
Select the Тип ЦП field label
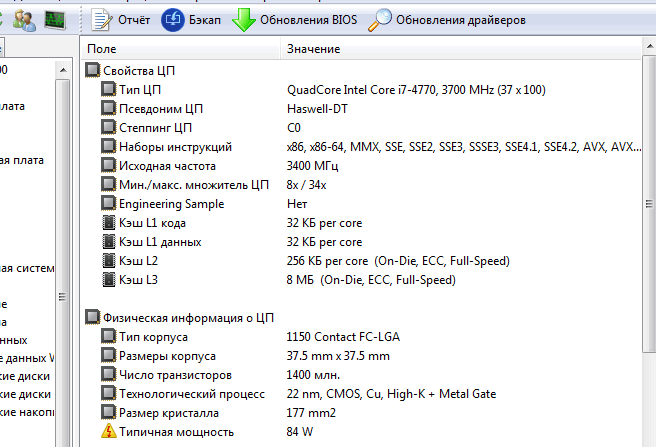point(140,90)
